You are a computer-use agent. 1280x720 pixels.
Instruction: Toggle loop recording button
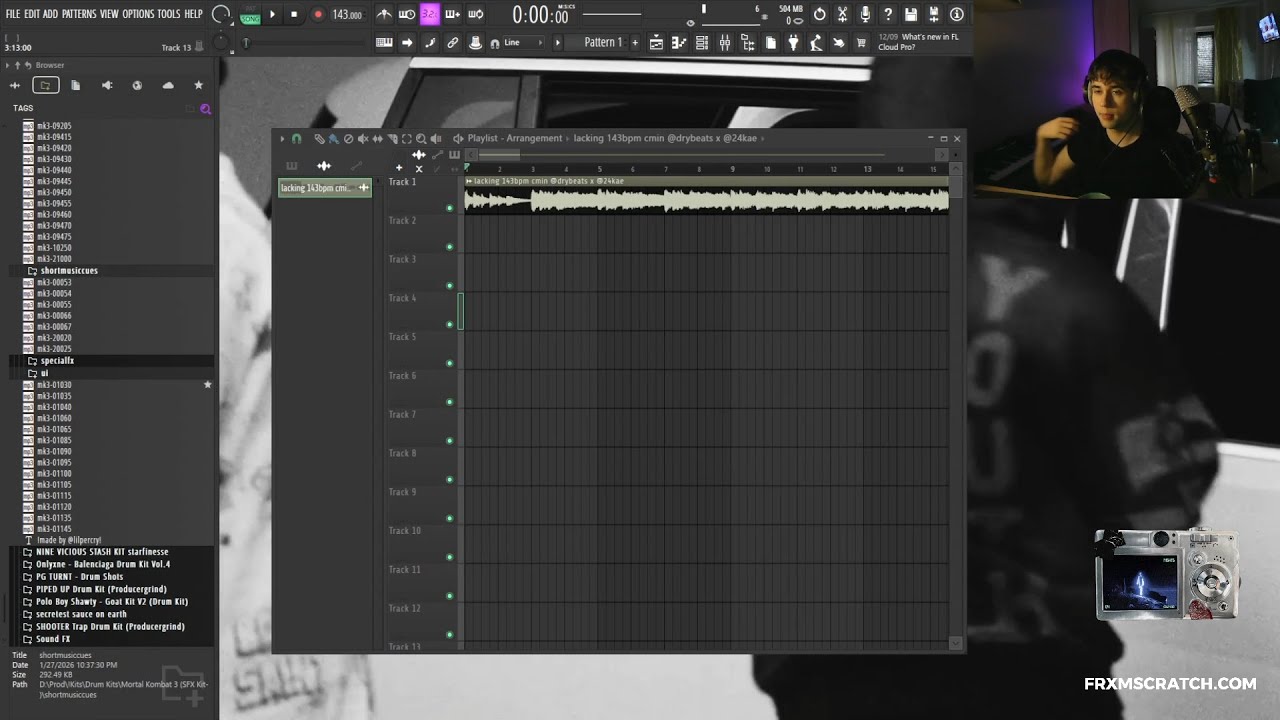pos(475,14)
